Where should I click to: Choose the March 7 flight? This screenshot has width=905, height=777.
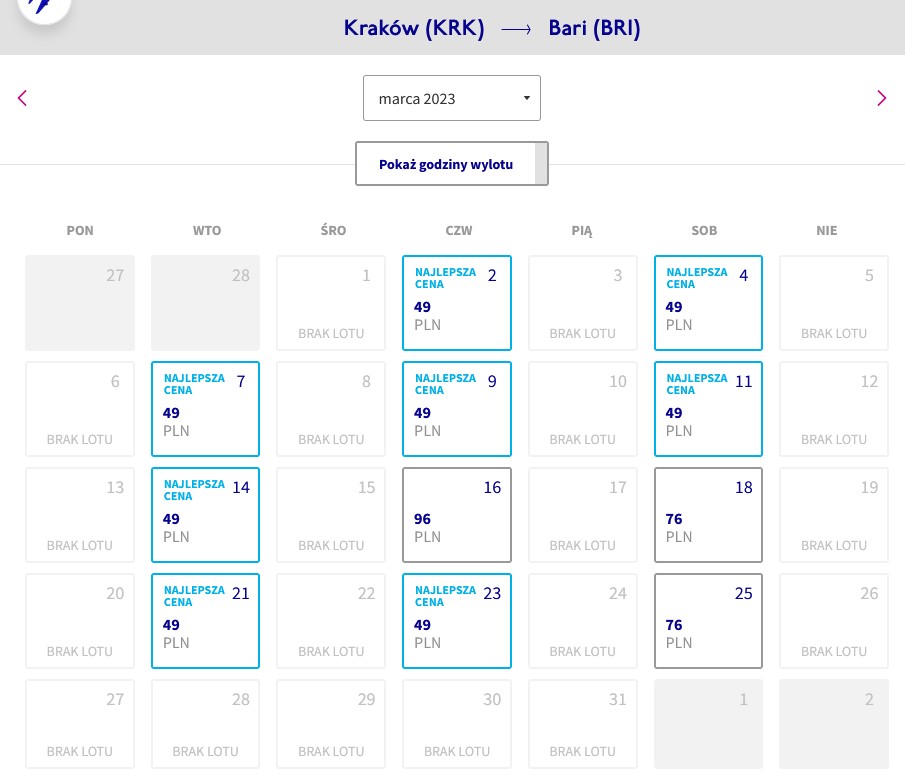[x=205, y=409]
